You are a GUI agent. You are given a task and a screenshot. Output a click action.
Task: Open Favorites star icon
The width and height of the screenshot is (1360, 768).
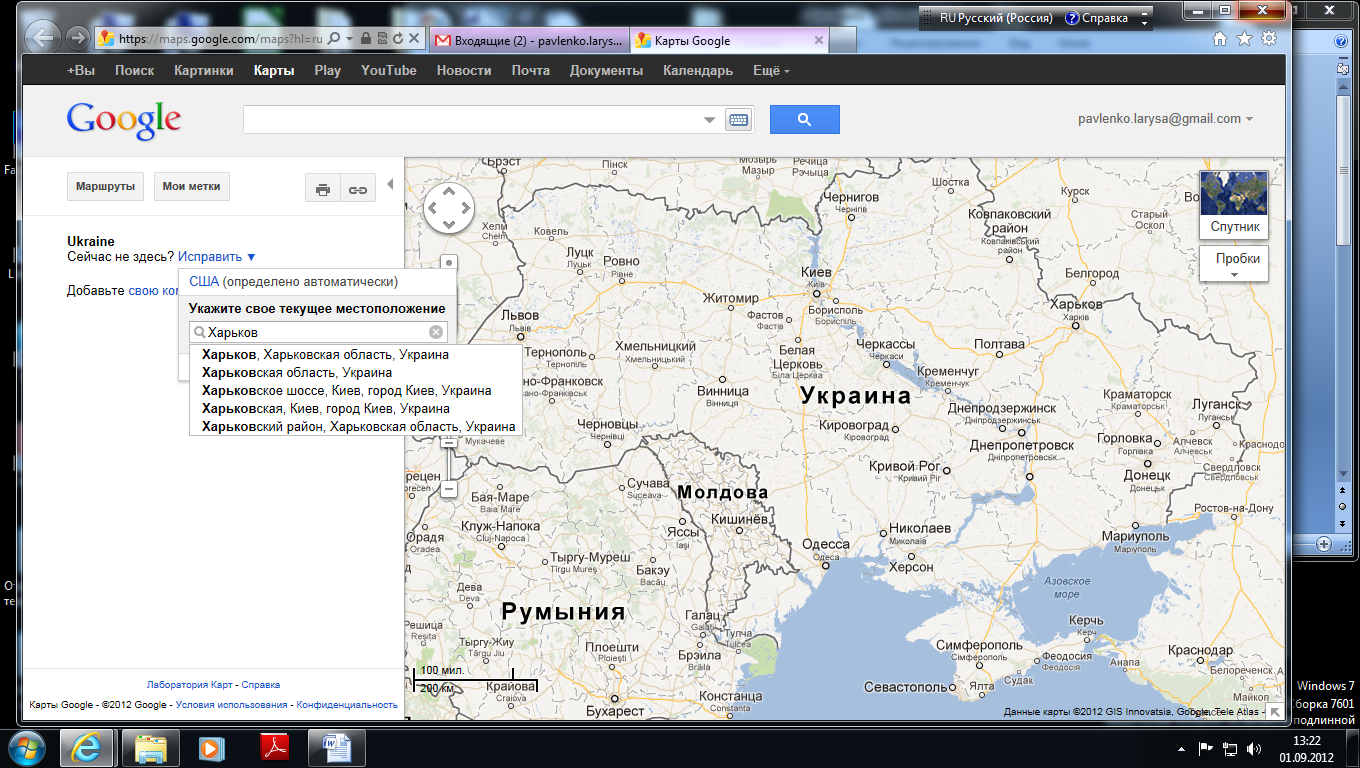tap(1244, 39)
